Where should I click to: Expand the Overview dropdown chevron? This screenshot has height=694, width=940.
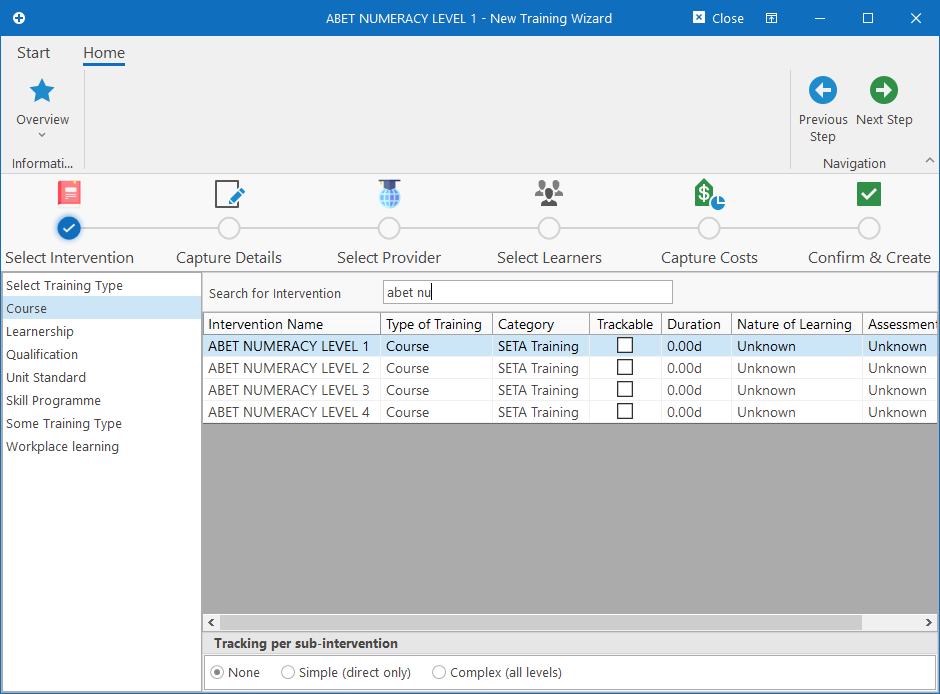(x=42, y=135)
